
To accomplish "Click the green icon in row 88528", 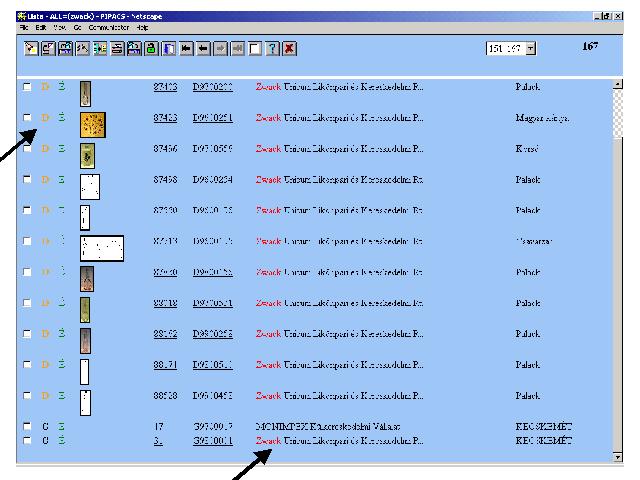I will coord(61,395).
